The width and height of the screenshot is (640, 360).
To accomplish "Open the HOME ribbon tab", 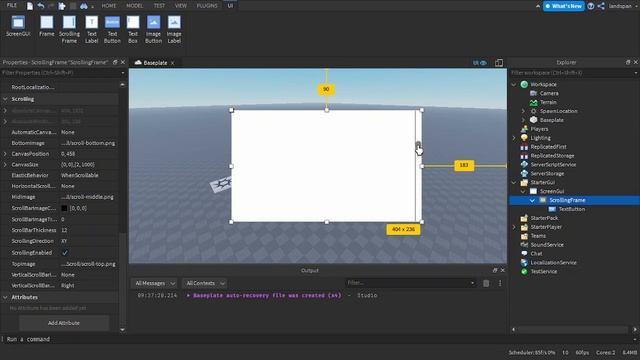I will tap(109, 6).
